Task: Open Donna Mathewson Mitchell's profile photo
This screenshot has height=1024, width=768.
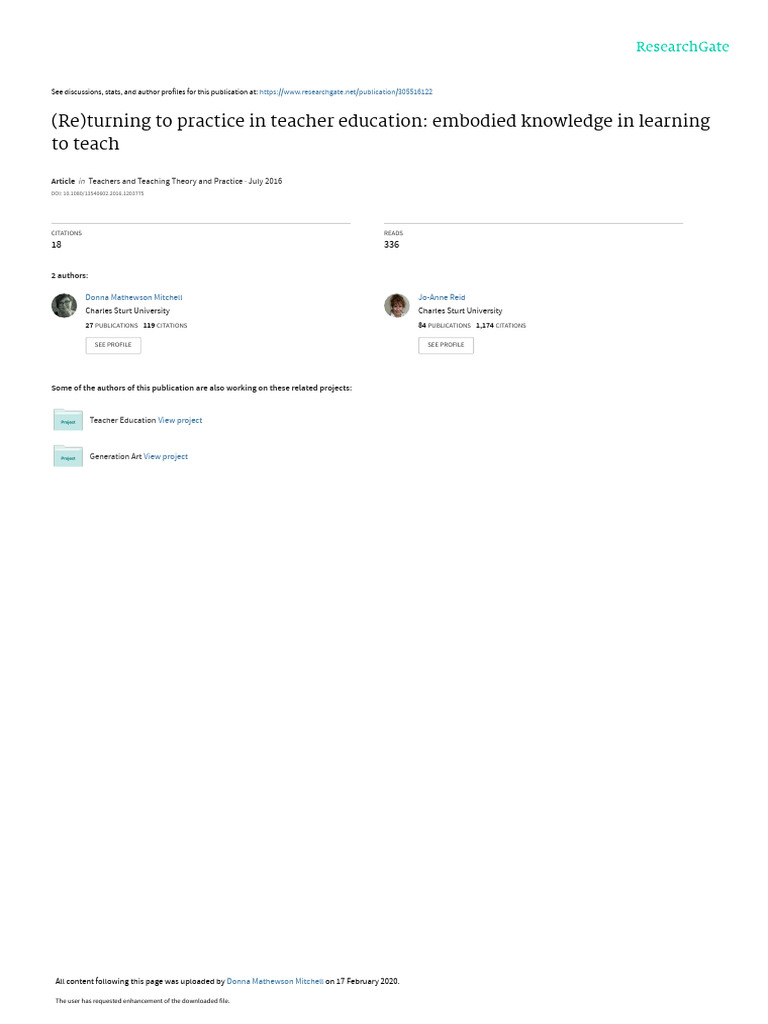Action: tap(64, 306)
